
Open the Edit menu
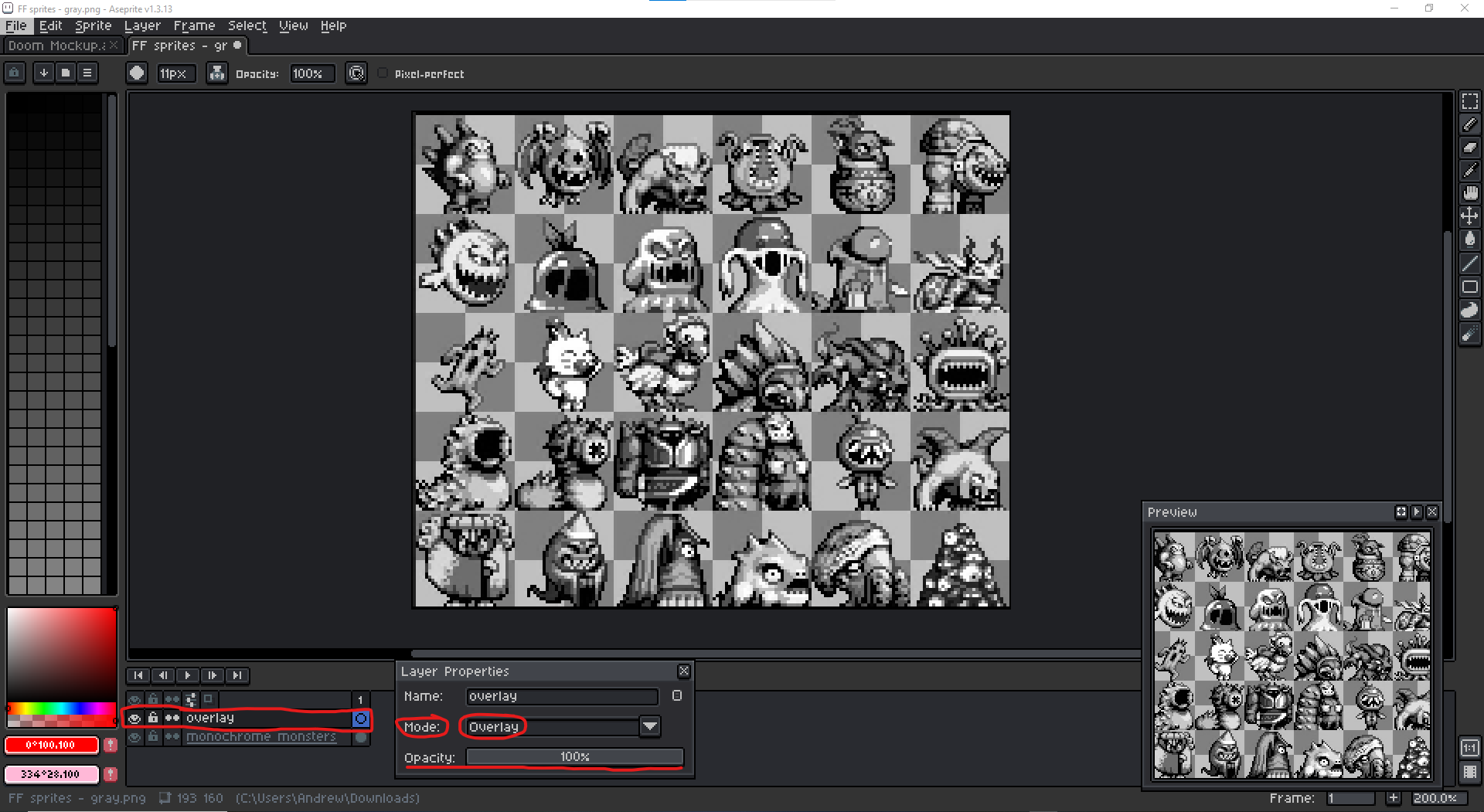click(x=50, y=25)
